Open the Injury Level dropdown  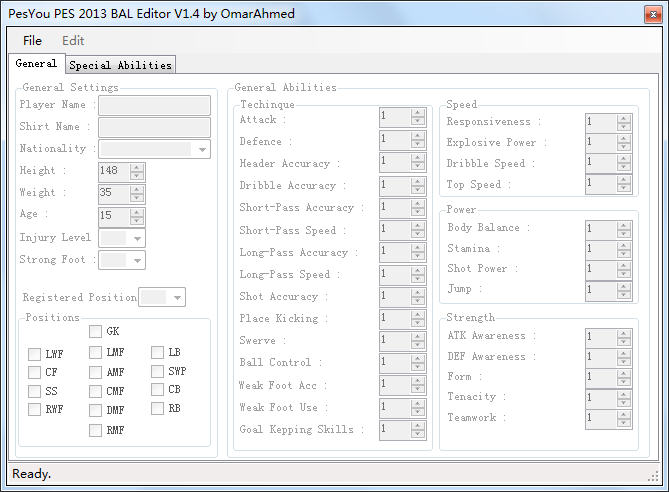(x=122, y=239)
